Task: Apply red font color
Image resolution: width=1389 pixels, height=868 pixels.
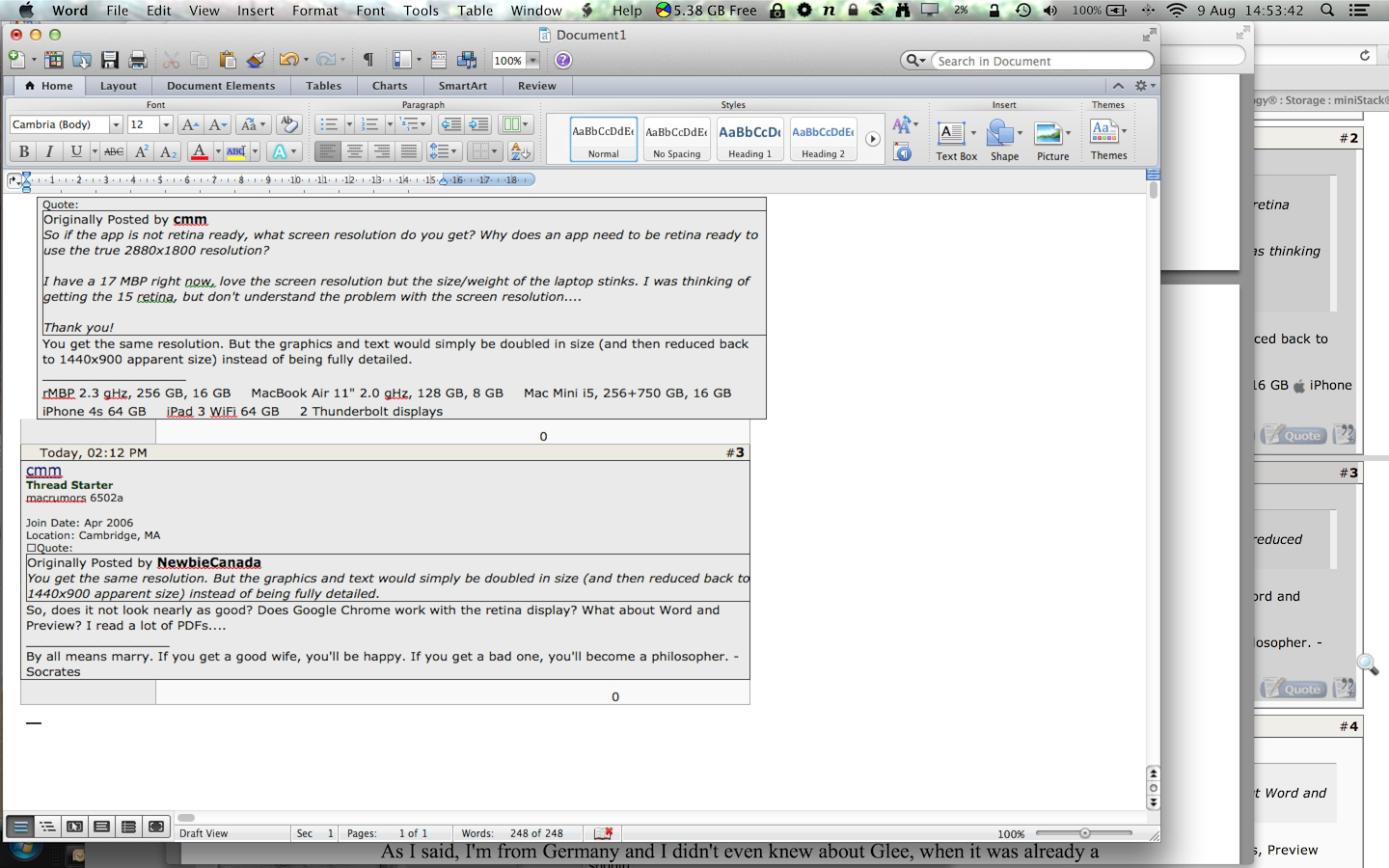Action: click(x=199, y=151)
